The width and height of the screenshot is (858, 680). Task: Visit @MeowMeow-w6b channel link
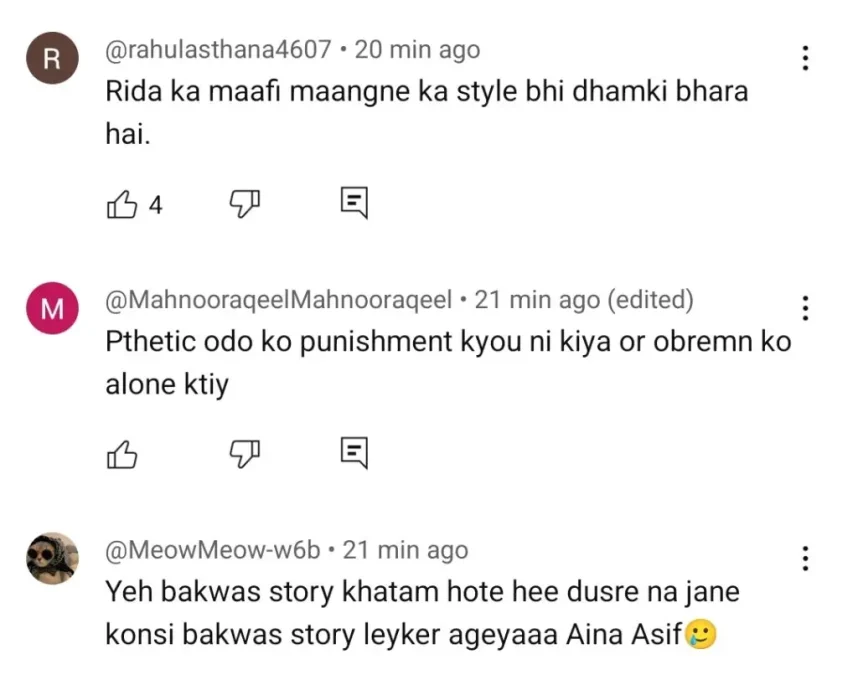click(x=213, y=549)
